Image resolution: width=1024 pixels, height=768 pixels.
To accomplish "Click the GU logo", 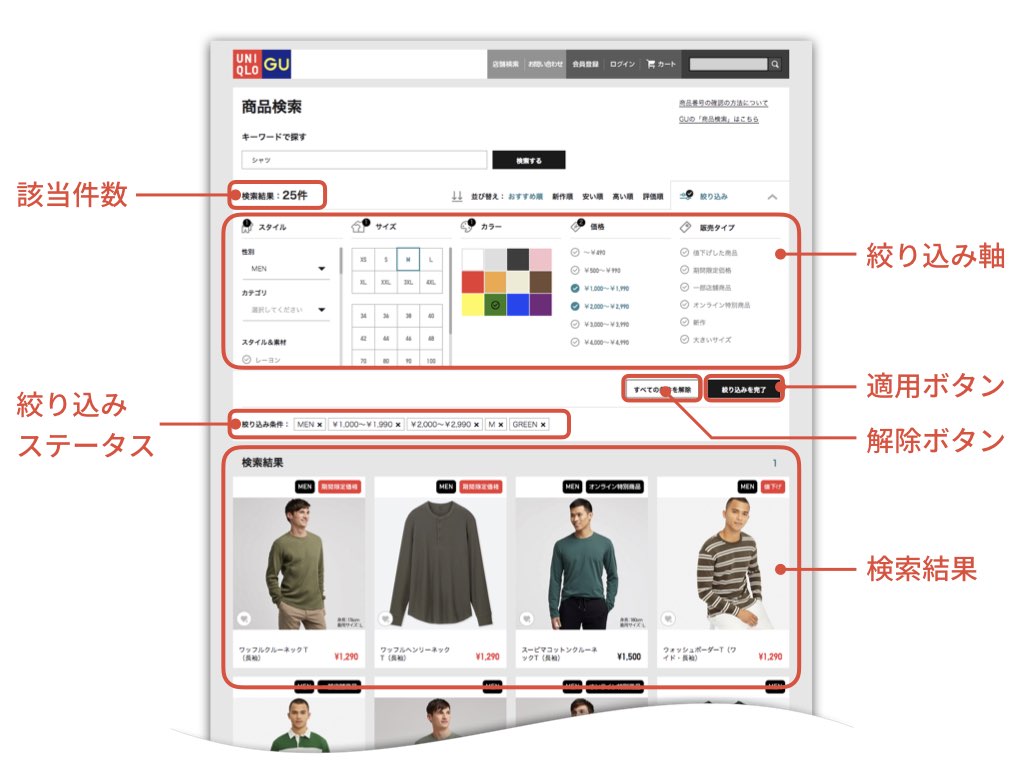I will 277,64.
